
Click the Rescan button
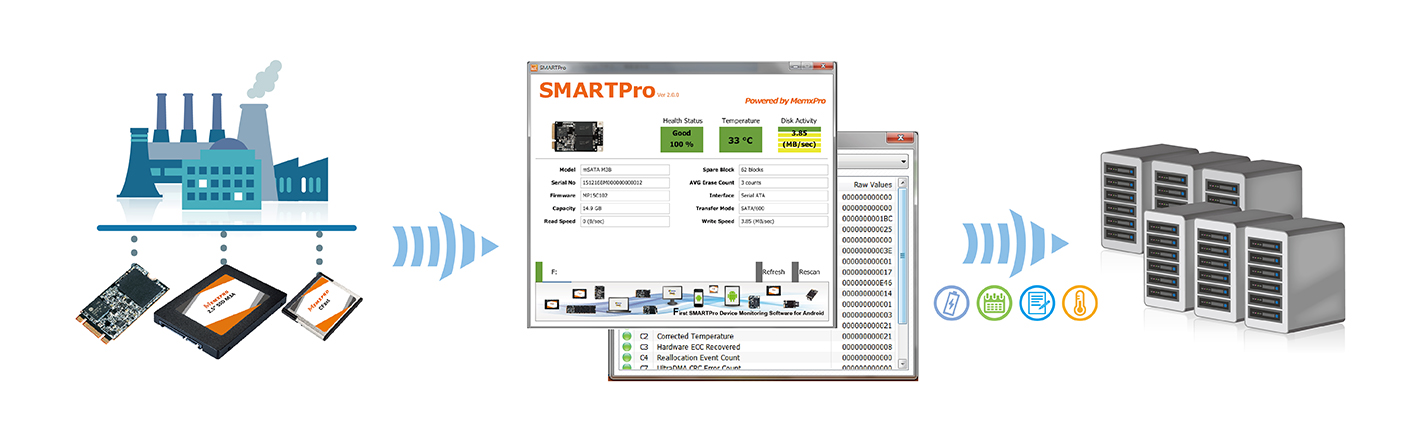point(807,272)
